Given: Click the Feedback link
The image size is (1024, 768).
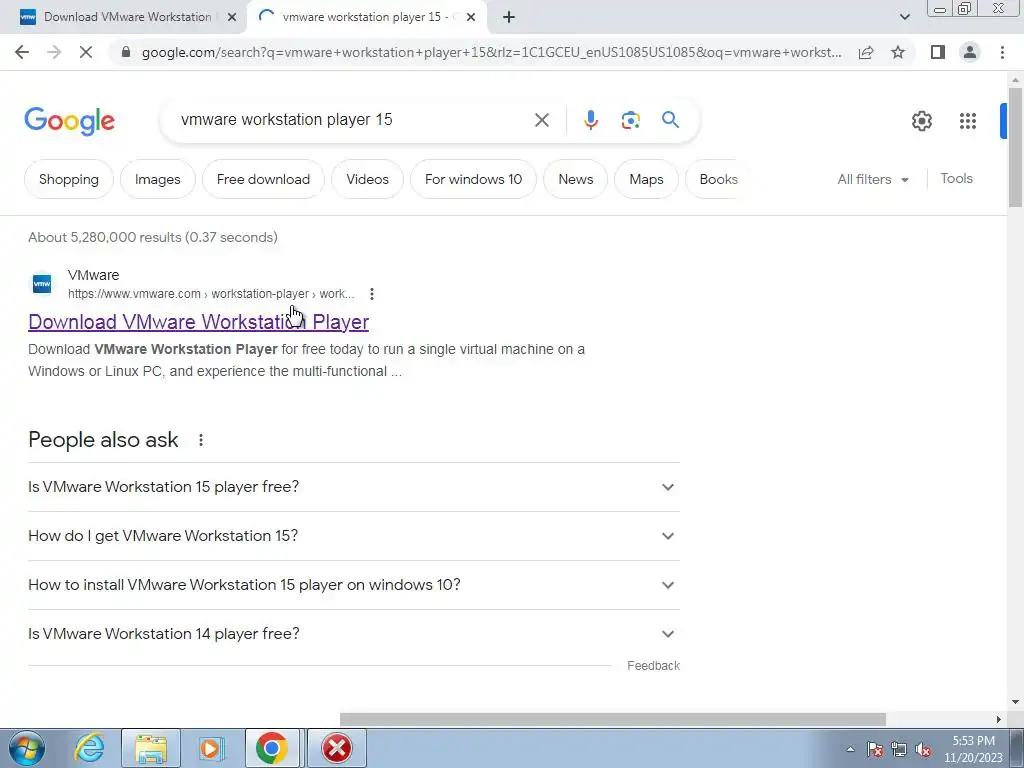Looking at the screenshot, I should point(653,665).
